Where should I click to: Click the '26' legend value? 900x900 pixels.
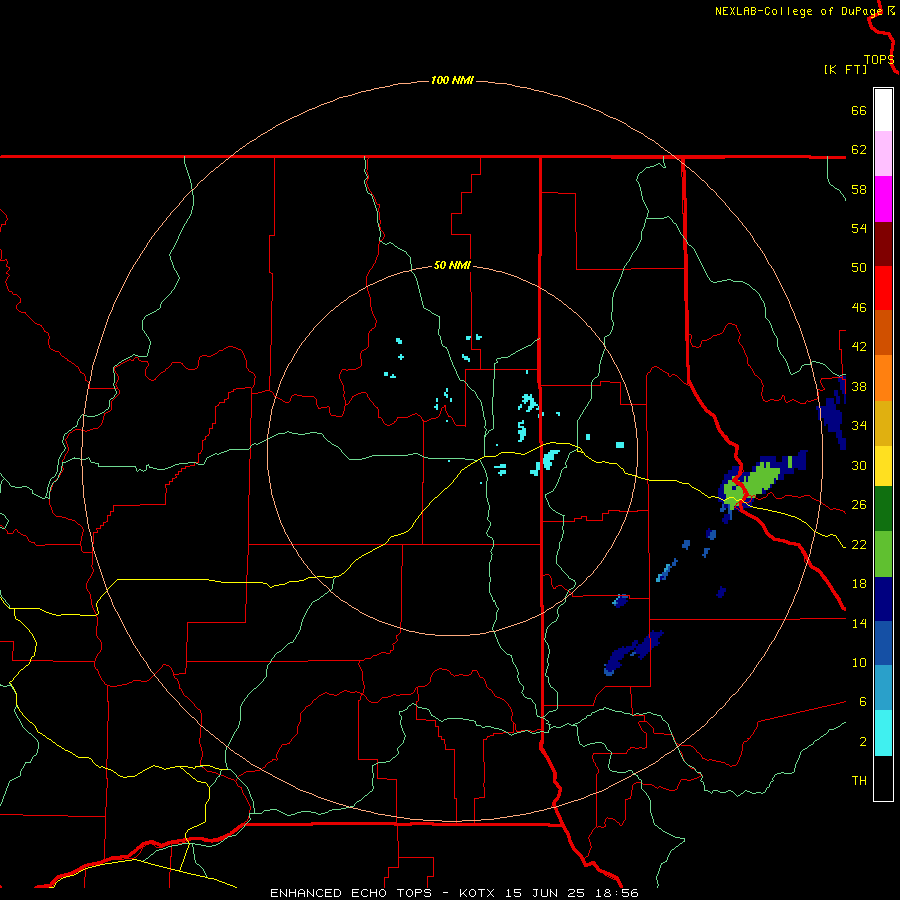[x=859, y=505]
